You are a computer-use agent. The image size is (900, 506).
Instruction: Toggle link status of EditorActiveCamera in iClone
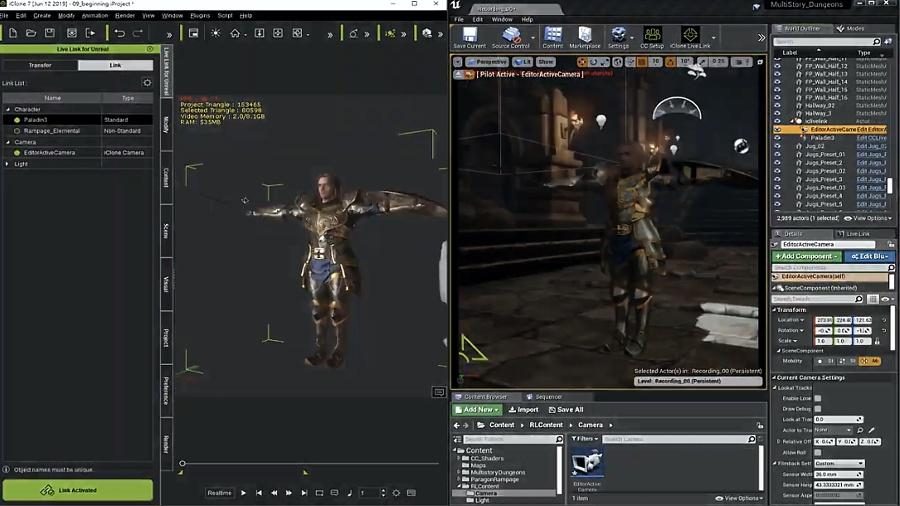click(17, 153)
